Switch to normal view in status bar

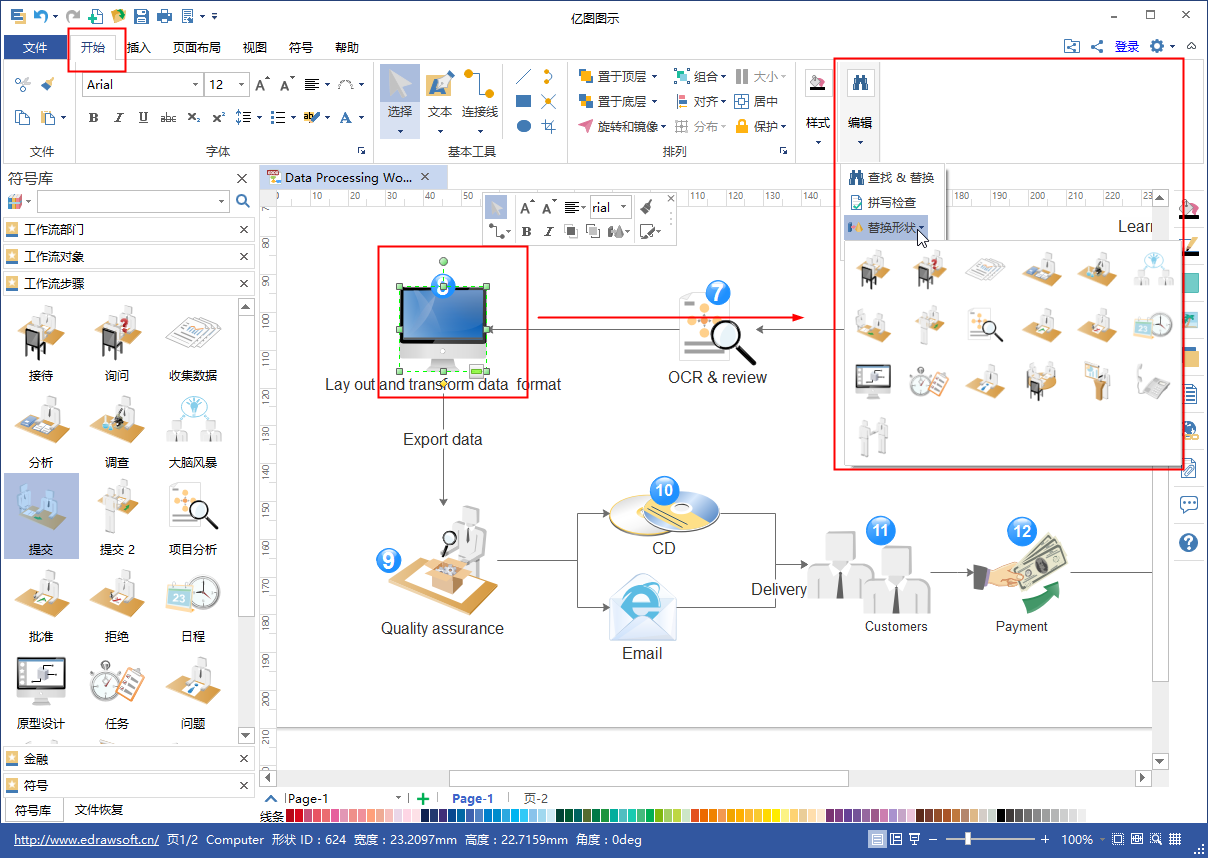pyautogui.click(x=877, y=839)
